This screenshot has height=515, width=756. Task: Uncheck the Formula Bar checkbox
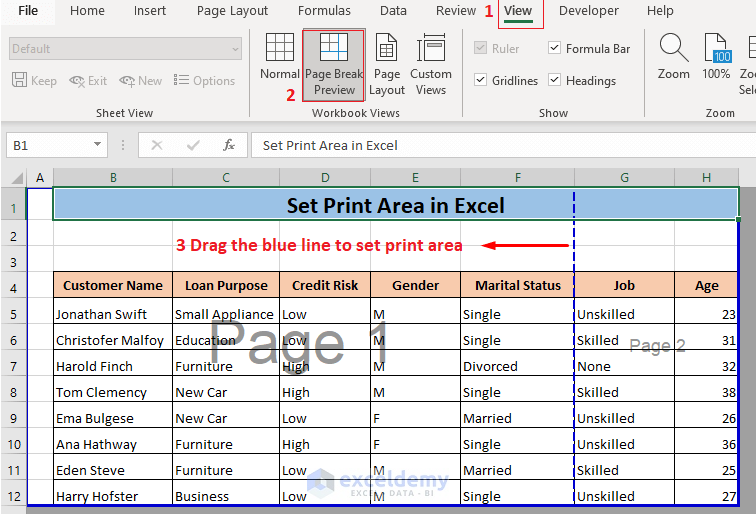click(x=554, y=48)
